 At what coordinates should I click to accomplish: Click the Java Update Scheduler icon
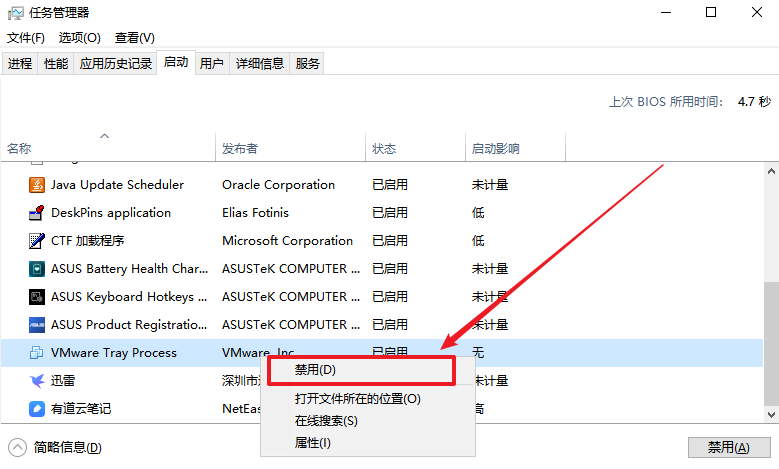coord(36,185)
